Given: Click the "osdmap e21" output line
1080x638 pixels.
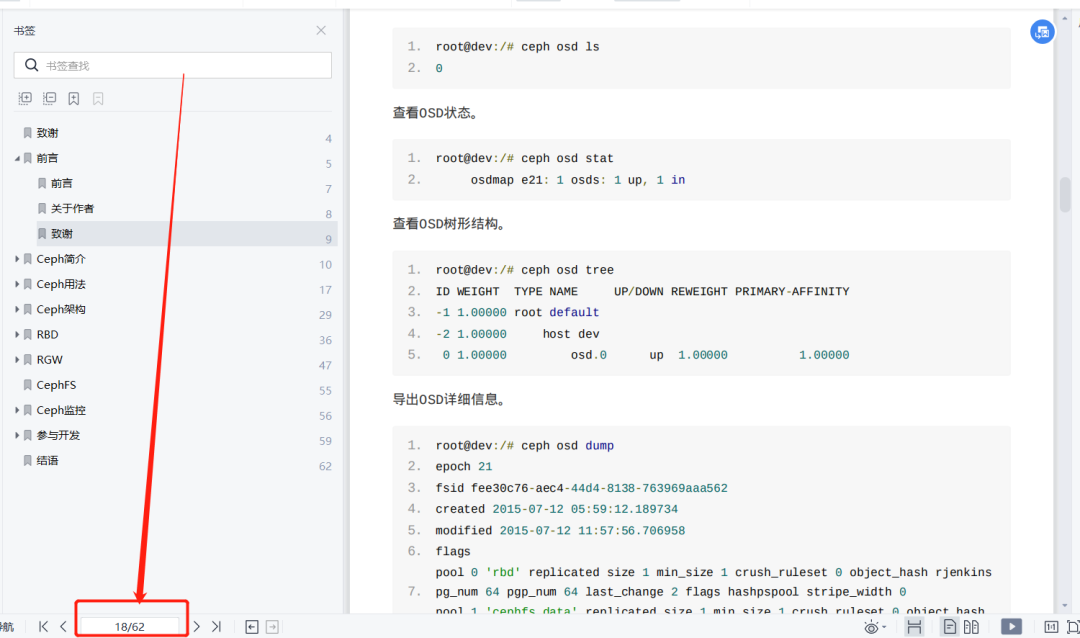Looking at the screenshot, I should pos(578,180).
